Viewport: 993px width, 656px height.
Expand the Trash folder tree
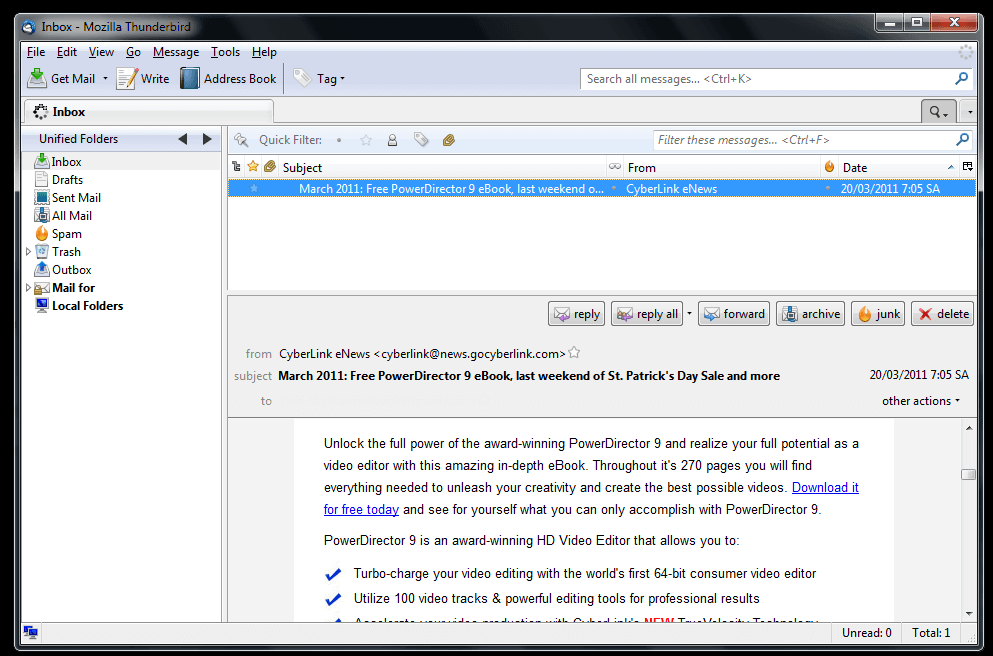[28, 251]
